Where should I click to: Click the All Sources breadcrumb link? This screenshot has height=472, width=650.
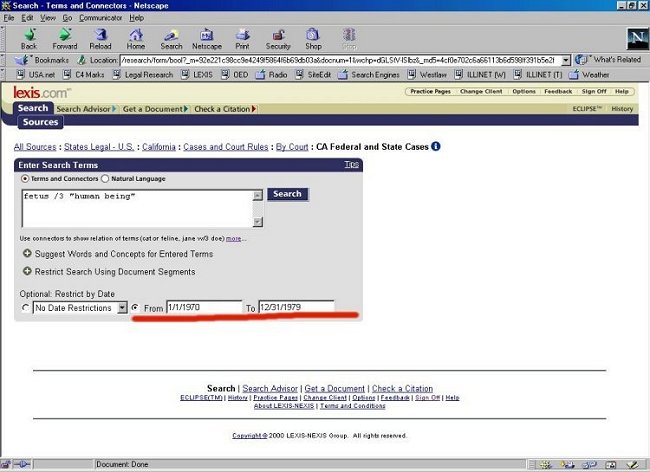[35, 147]
